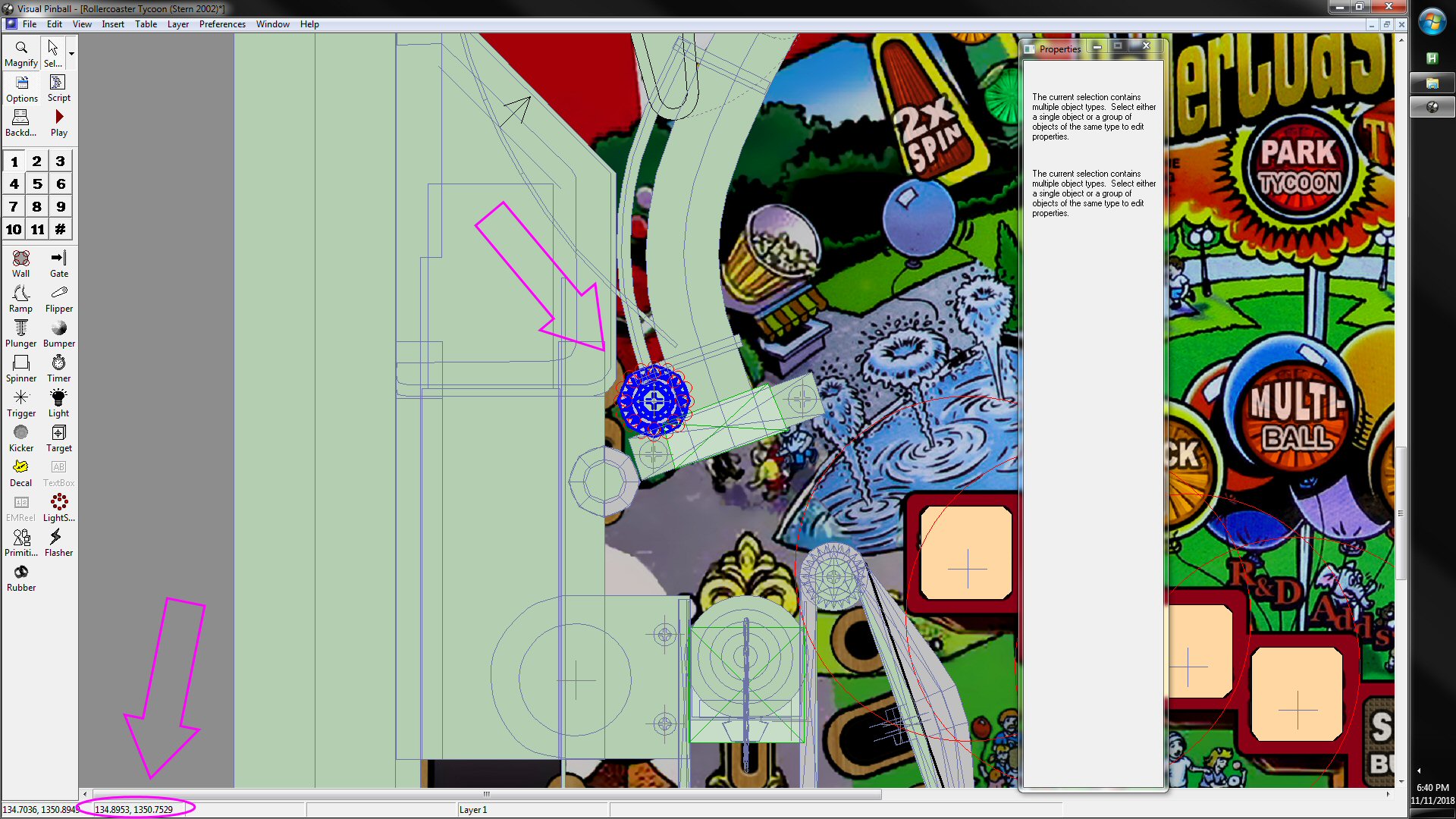
Task: Select the Bumper tool
Action: click(x=58, y=334)
